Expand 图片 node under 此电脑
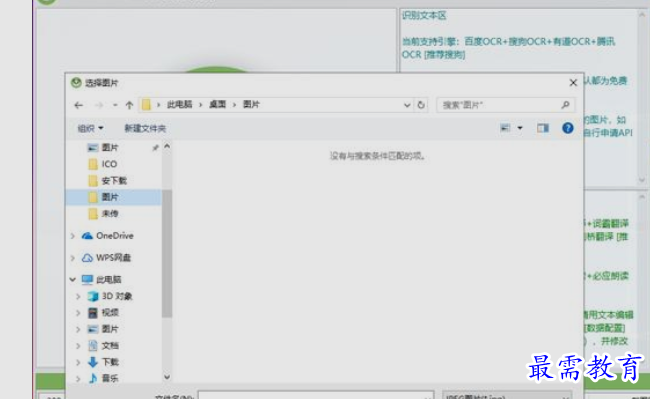This screenshot has height=399, width=650. tap(78, 329)
